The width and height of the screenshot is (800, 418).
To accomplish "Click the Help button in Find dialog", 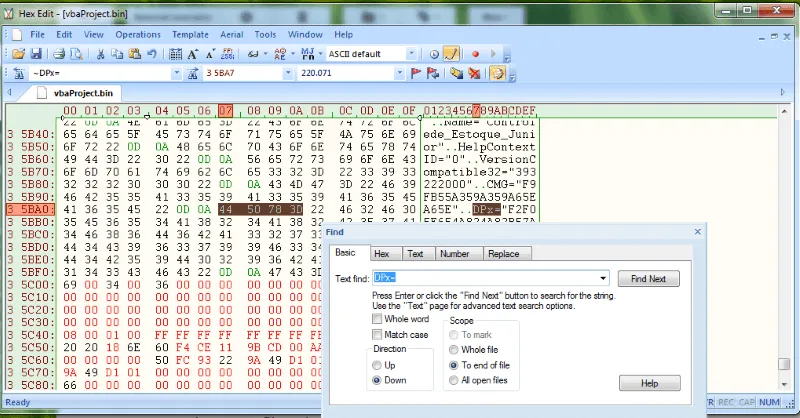I will (x=649, y=383).
